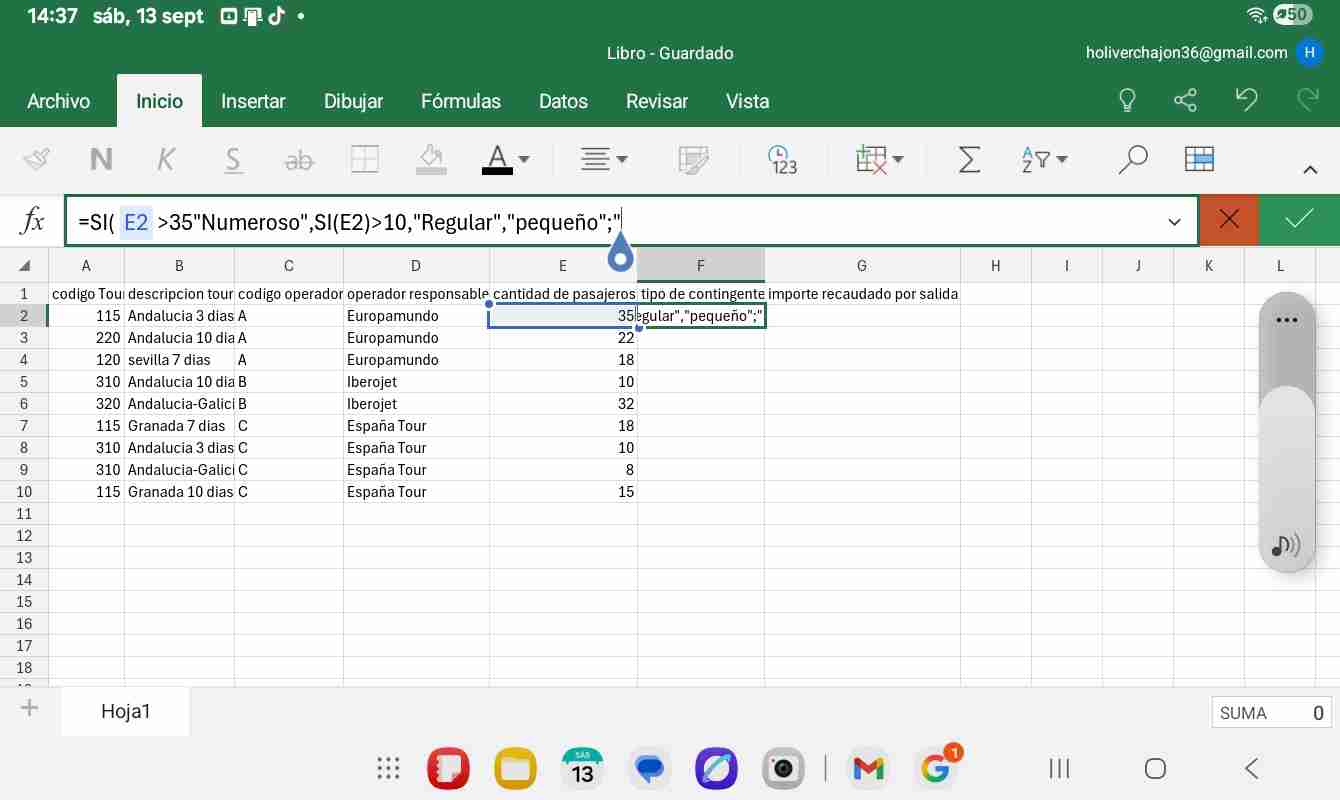This screenshot has width=1340, height=800.
Task: Switch to the Fórmulas tab
Action: coord(460,101)
